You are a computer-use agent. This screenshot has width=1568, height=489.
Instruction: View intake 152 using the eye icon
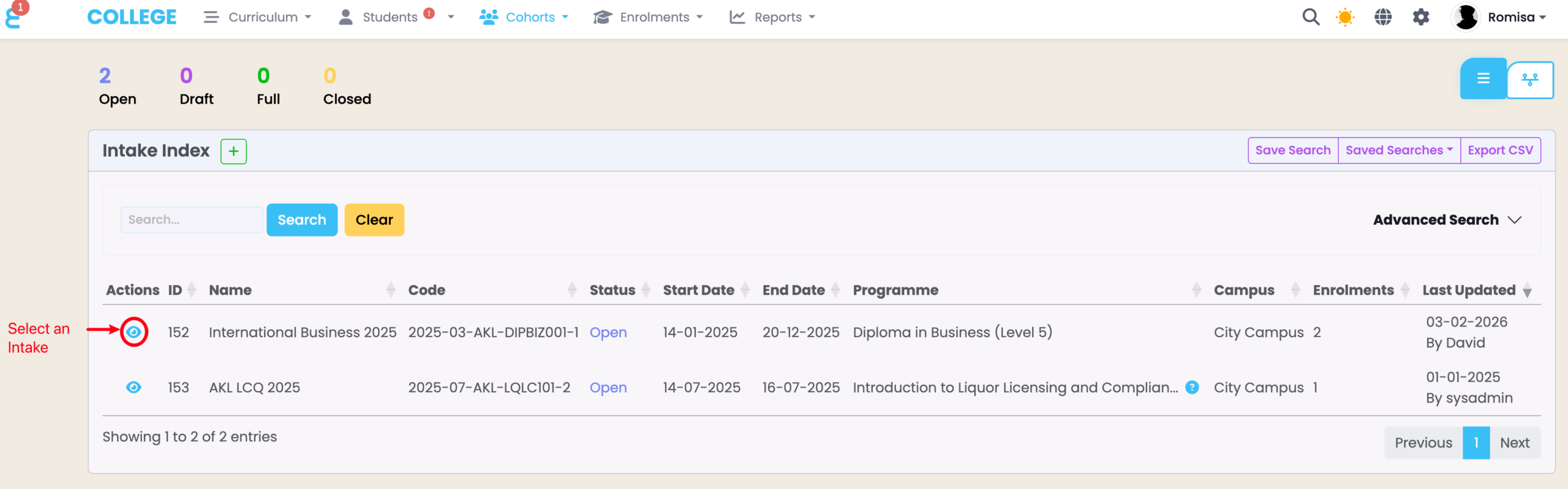click(x=134, y=332)
